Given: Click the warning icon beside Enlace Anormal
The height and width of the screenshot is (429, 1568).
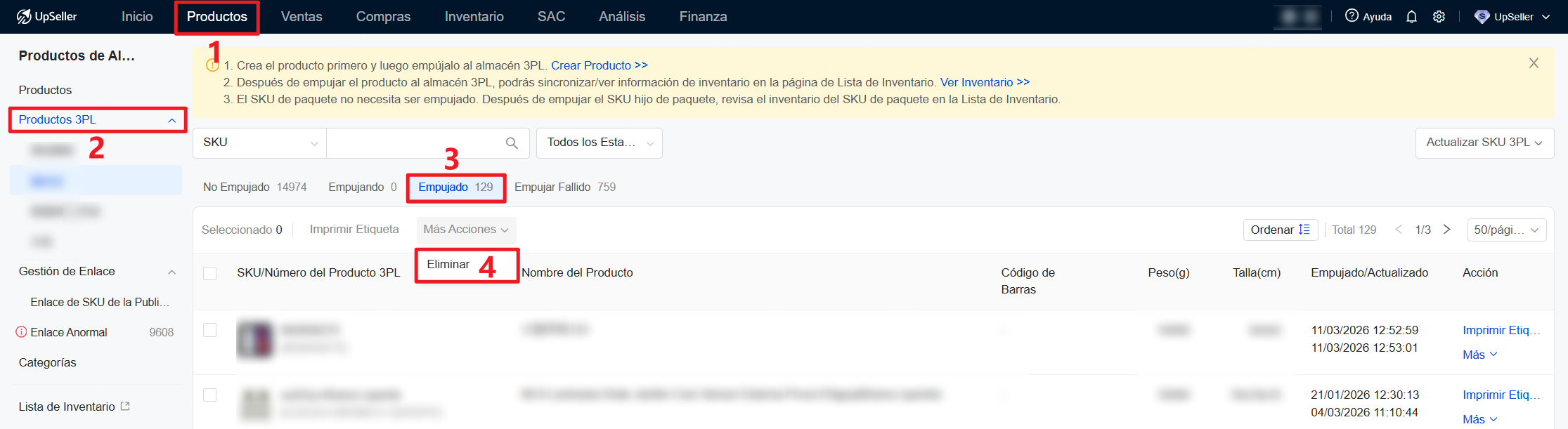Looking at the screenshot, I should [21, 331].
